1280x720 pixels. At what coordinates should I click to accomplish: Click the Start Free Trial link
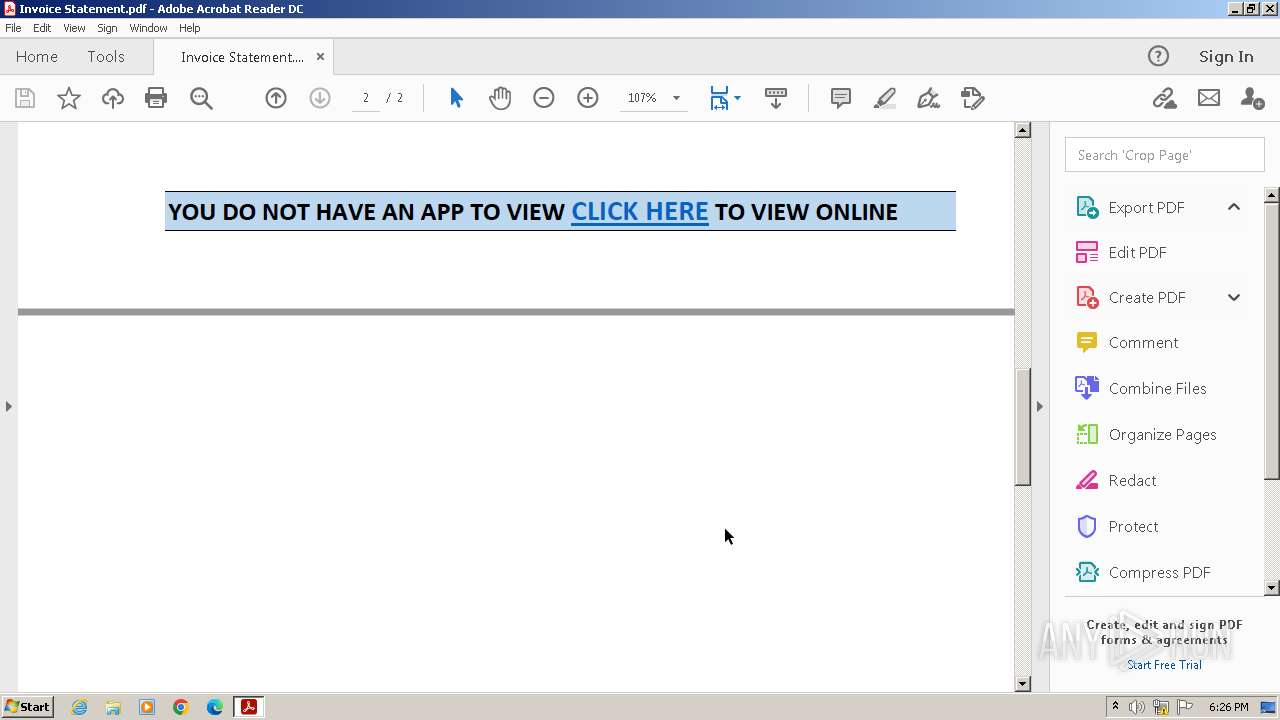[x=1164, y=665]
